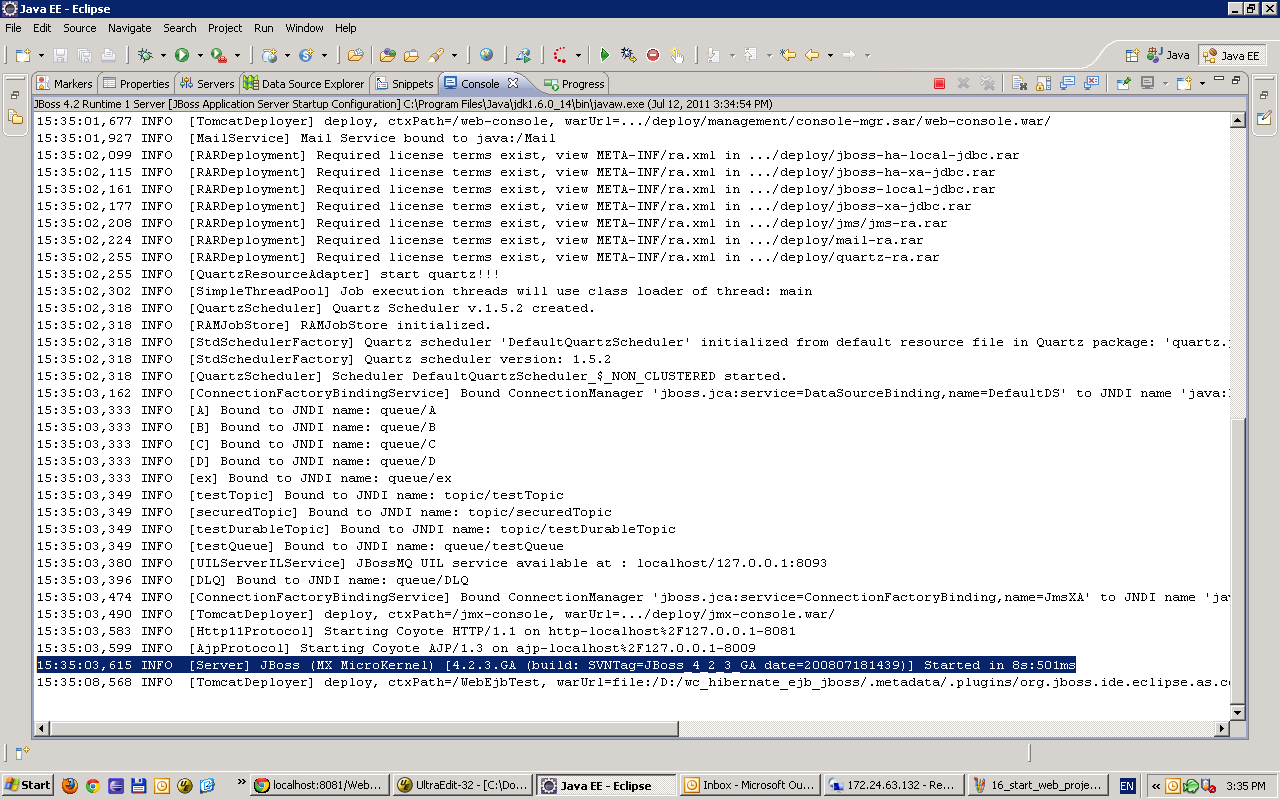Enable Scroll Lock in the Console view

(1042, 83)
